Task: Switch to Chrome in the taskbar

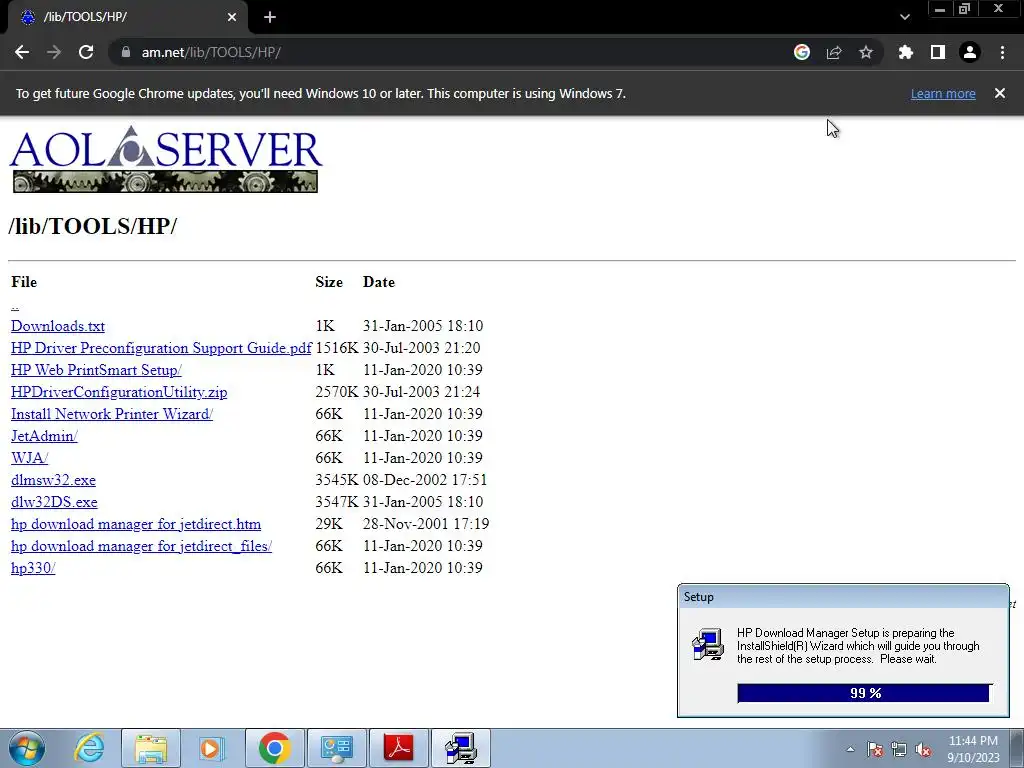Action: (x=274, y=748)
